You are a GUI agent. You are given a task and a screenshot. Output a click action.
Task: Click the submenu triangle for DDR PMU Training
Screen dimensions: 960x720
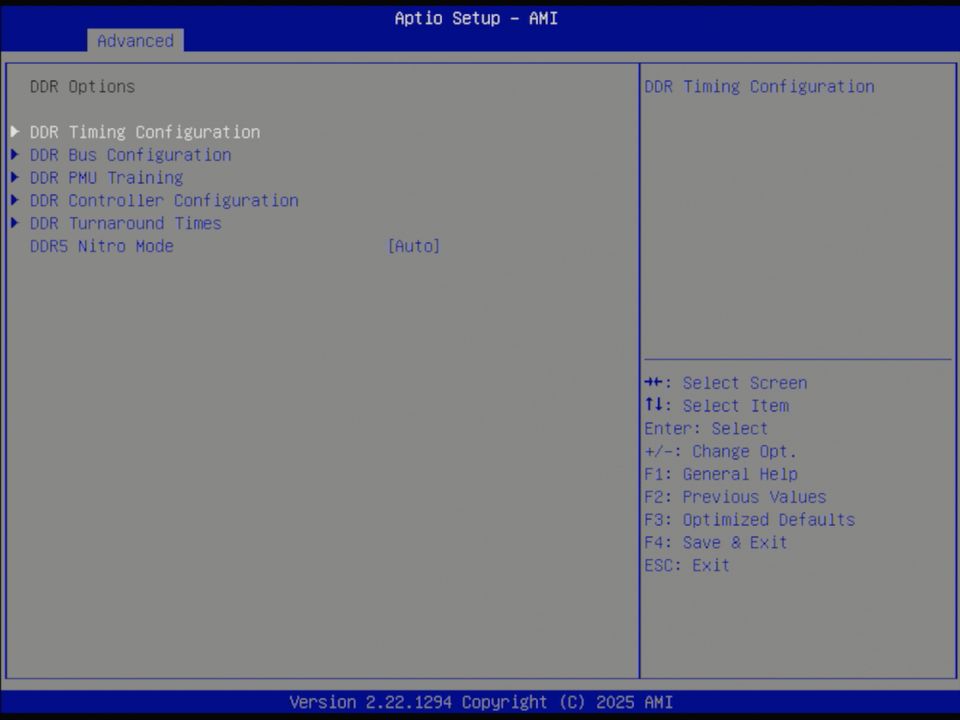(x=14, y=177)
